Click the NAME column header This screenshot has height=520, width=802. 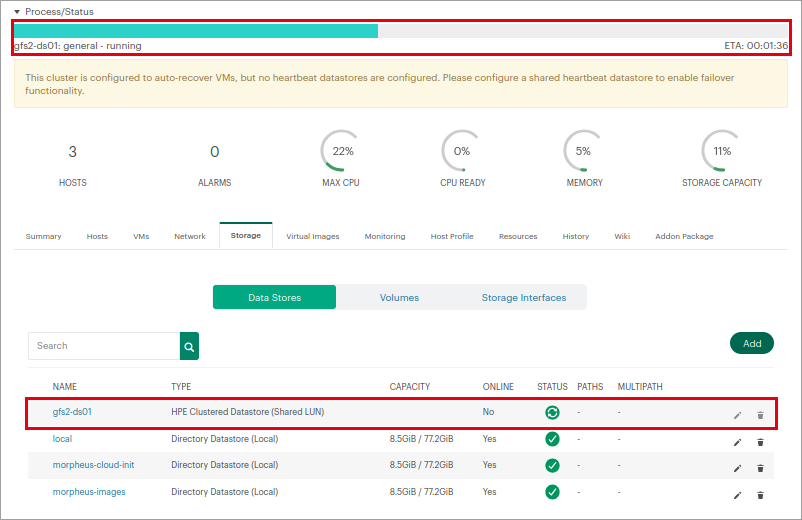coord(64,387)
